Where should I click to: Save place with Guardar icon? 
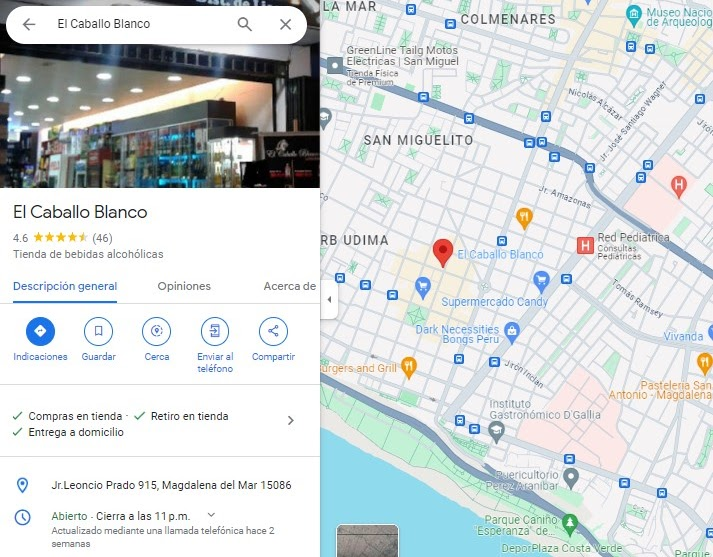click(x=98, y=331)
